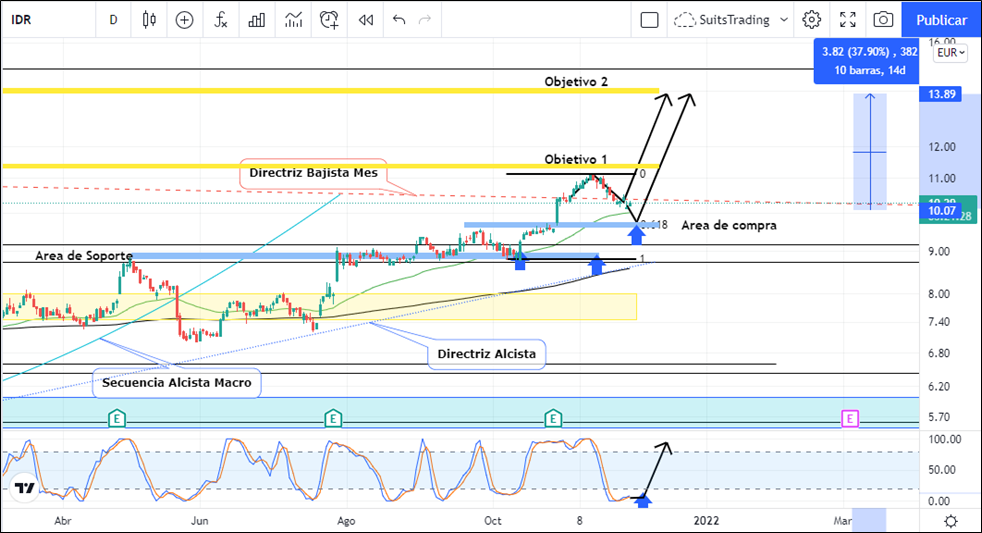This screenshot has width=982, height=533.
Task: Create an alert with the clock icon
Action: (x=329, y=19)
